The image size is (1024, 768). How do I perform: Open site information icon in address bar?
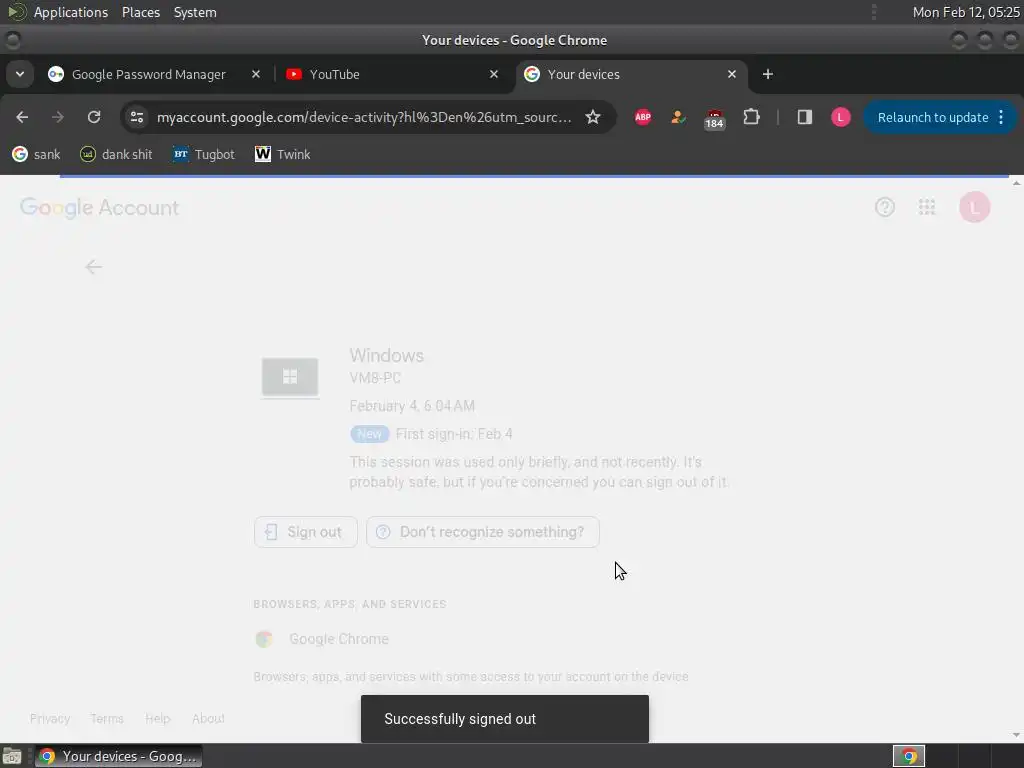click(x=137, y=118)
